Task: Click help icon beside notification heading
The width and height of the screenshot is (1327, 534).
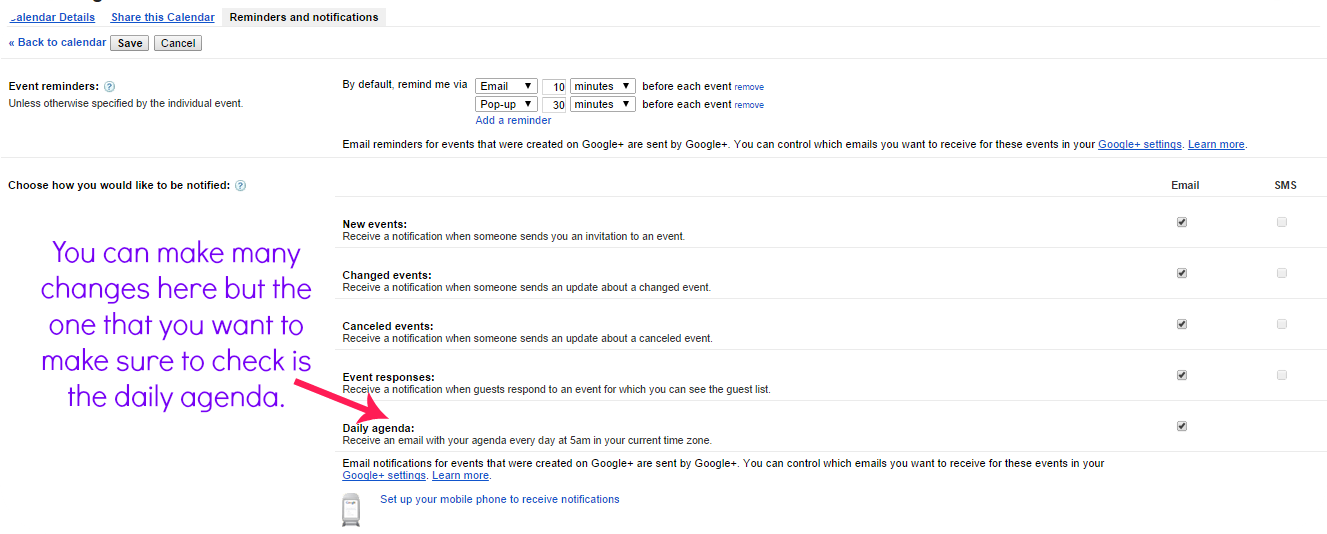Action: click(x=240, y=186)
